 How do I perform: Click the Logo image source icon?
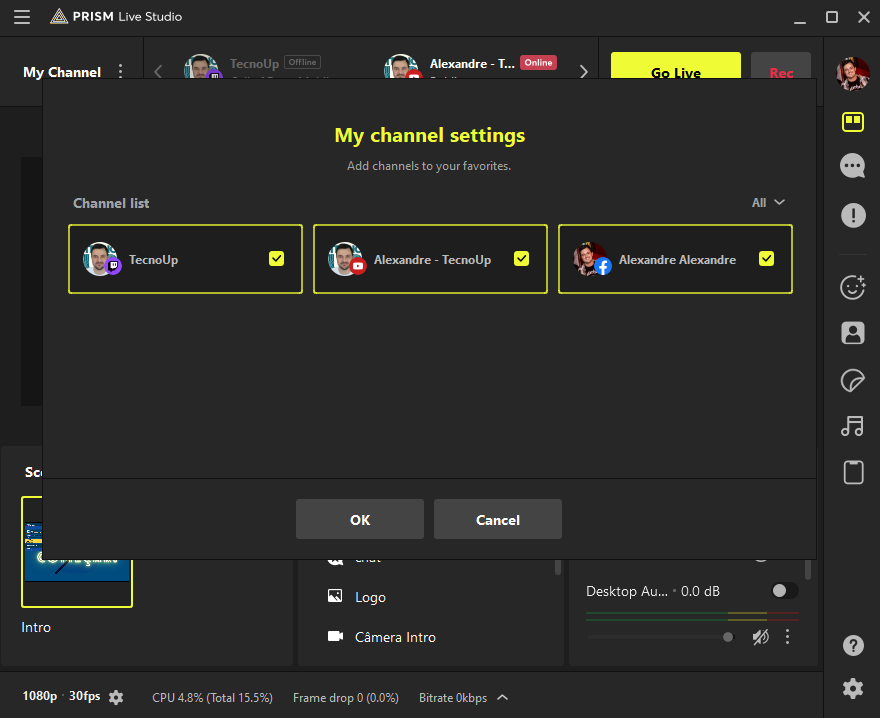pyautogui.click(x=335, y=596)
